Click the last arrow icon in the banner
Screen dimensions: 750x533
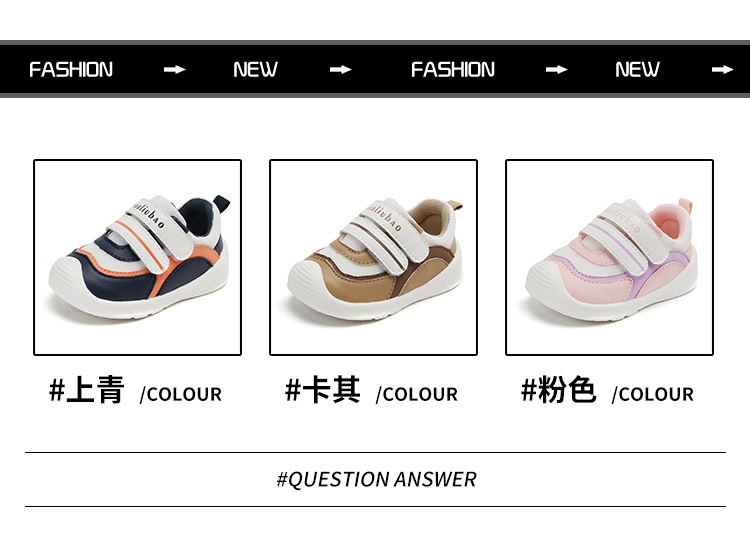722,70
